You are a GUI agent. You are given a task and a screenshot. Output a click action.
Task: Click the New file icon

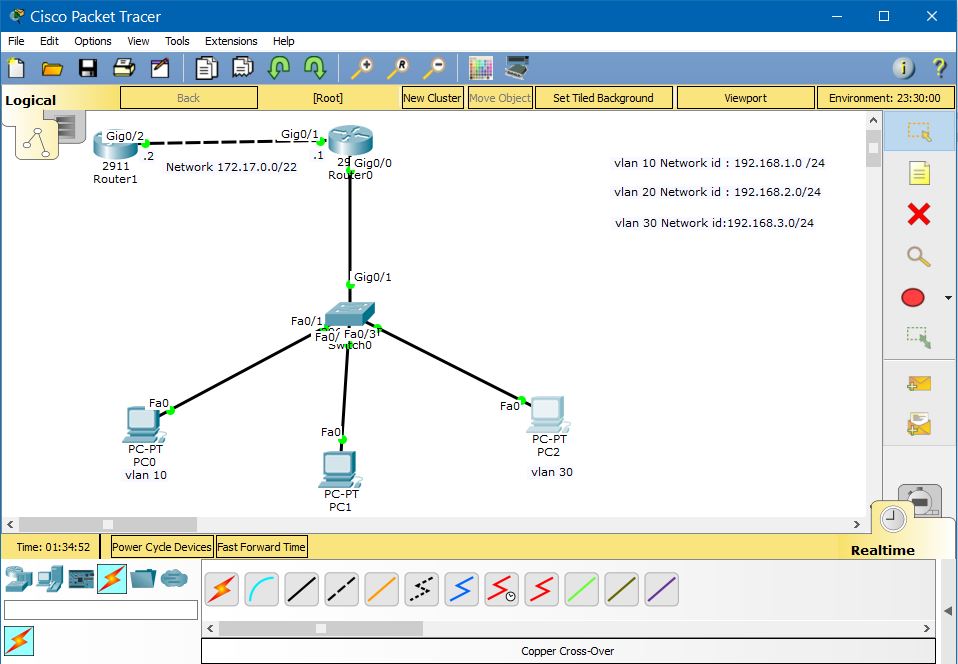point(16,67)
